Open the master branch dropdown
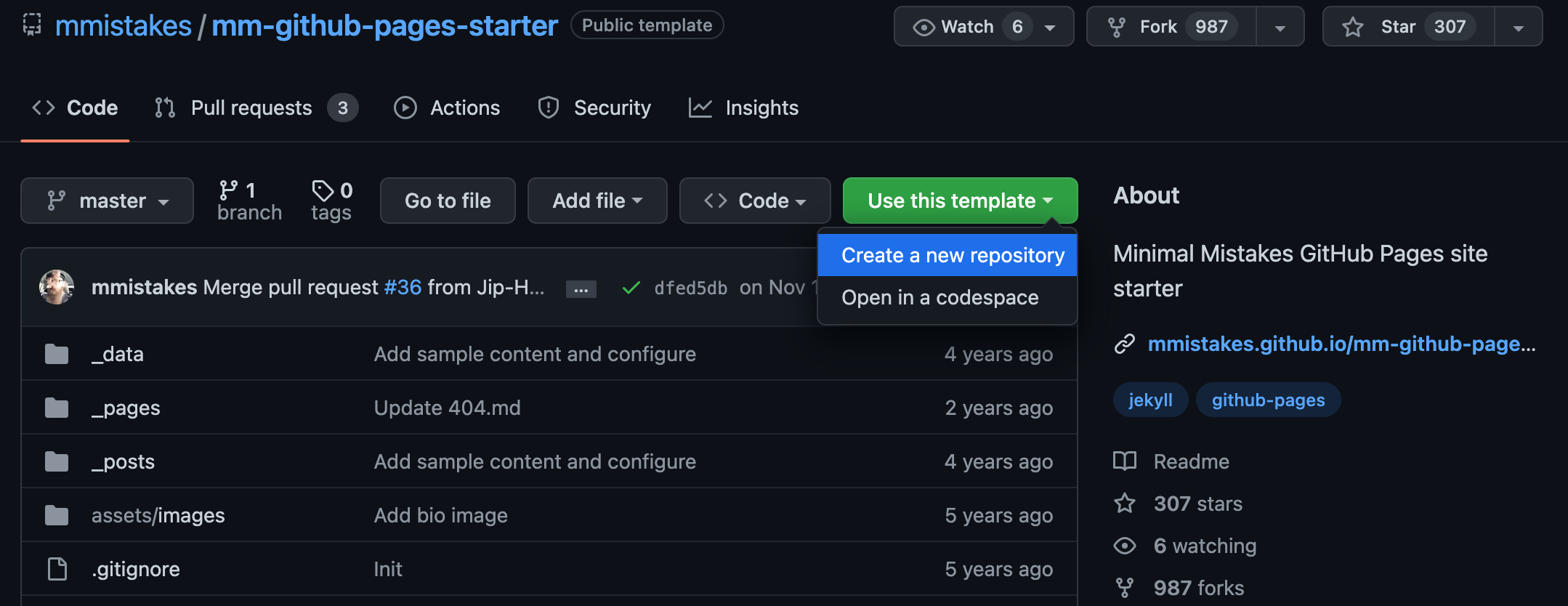The image size is (1568, 606). point(107,201)
